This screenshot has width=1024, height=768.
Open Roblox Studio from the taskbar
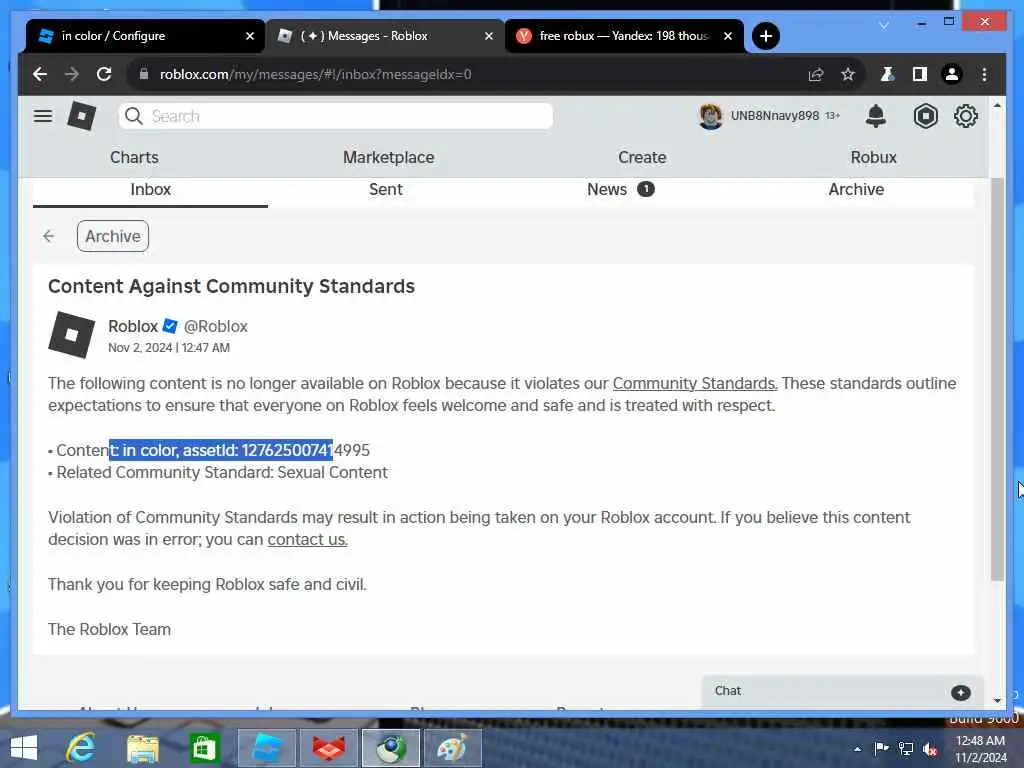[266, 748]
